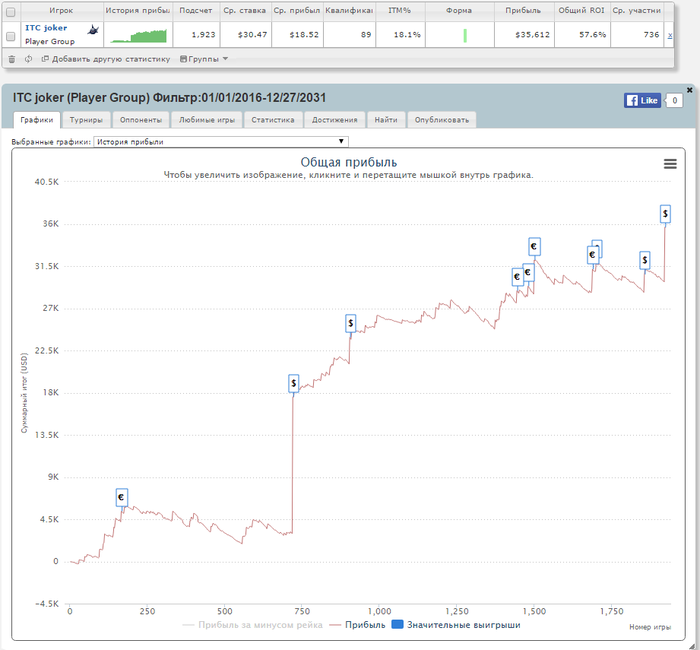Click the Facebook Like button

pos(642,100)
